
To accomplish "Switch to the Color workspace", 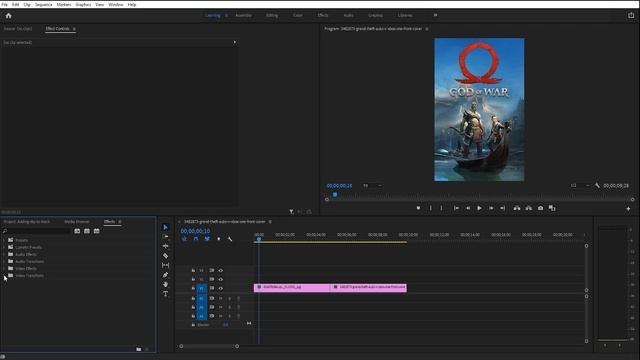I will pyautogui.click(x=298, y=15).
